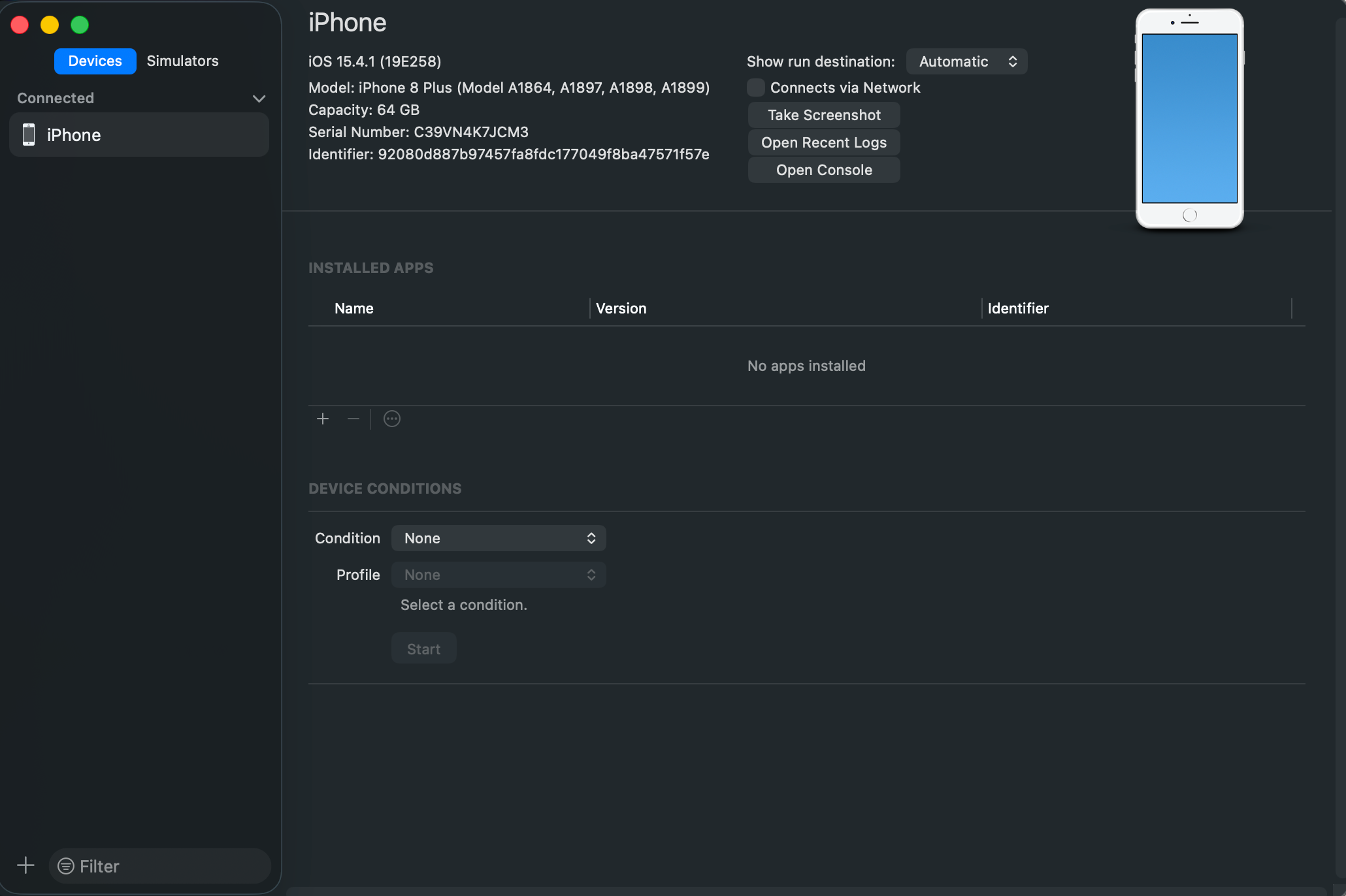Click the green zoom window button
This screenshot has width=1346, height=896.
[x=80, y=25]
